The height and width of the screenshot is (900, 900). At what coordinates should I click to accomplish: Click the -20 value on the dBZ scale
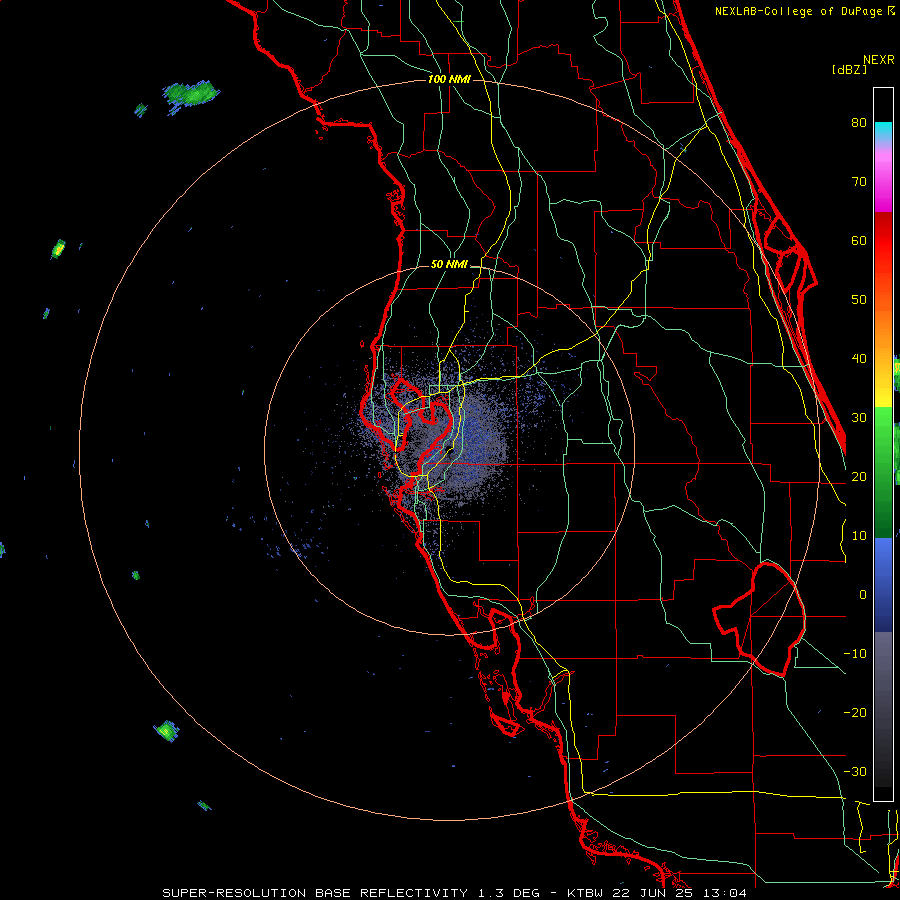pos(855,713)
